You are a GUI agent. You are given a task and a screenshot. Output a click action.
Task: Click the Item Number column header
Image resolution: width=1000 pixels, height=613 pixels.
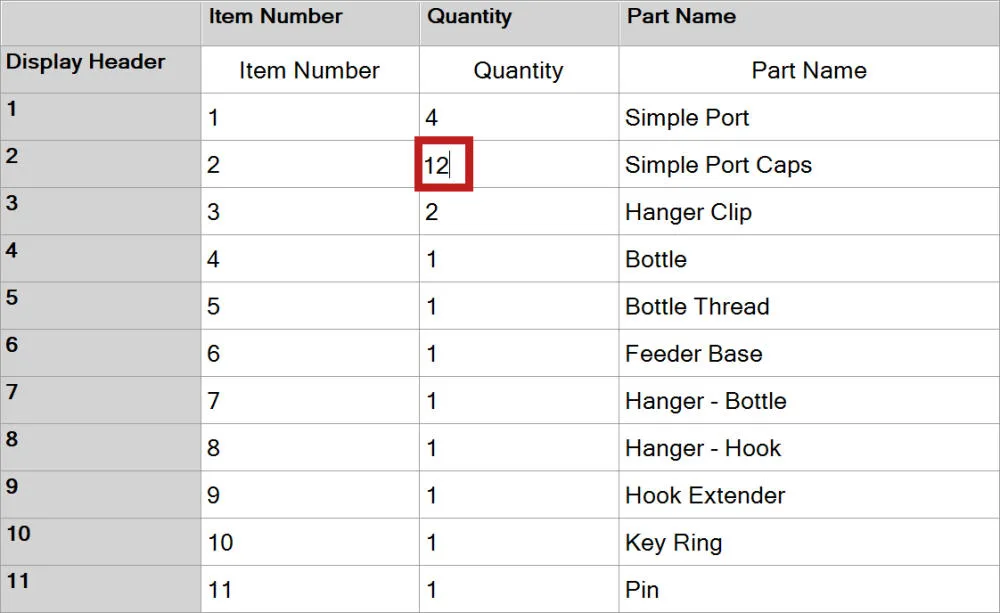point(310,22)
